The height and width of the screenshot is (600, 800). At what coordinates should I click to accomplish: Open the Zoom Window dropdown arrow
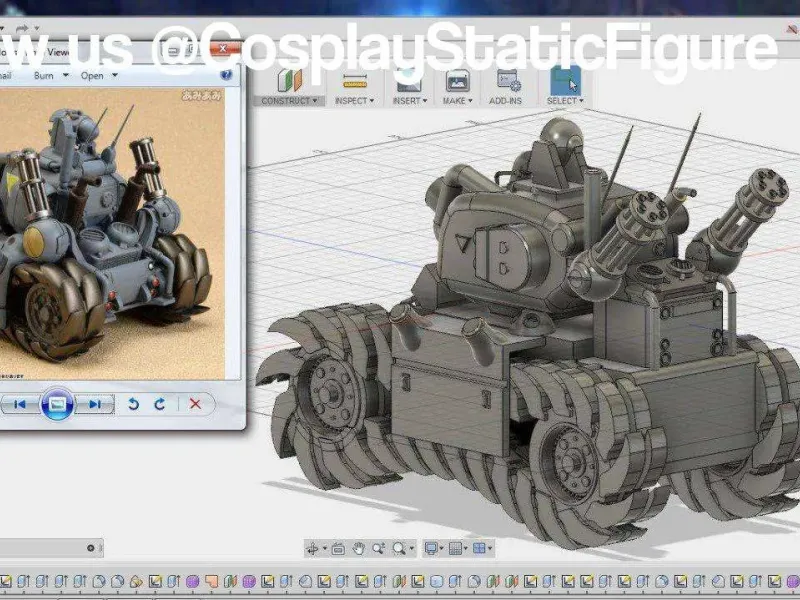(412, 549)
